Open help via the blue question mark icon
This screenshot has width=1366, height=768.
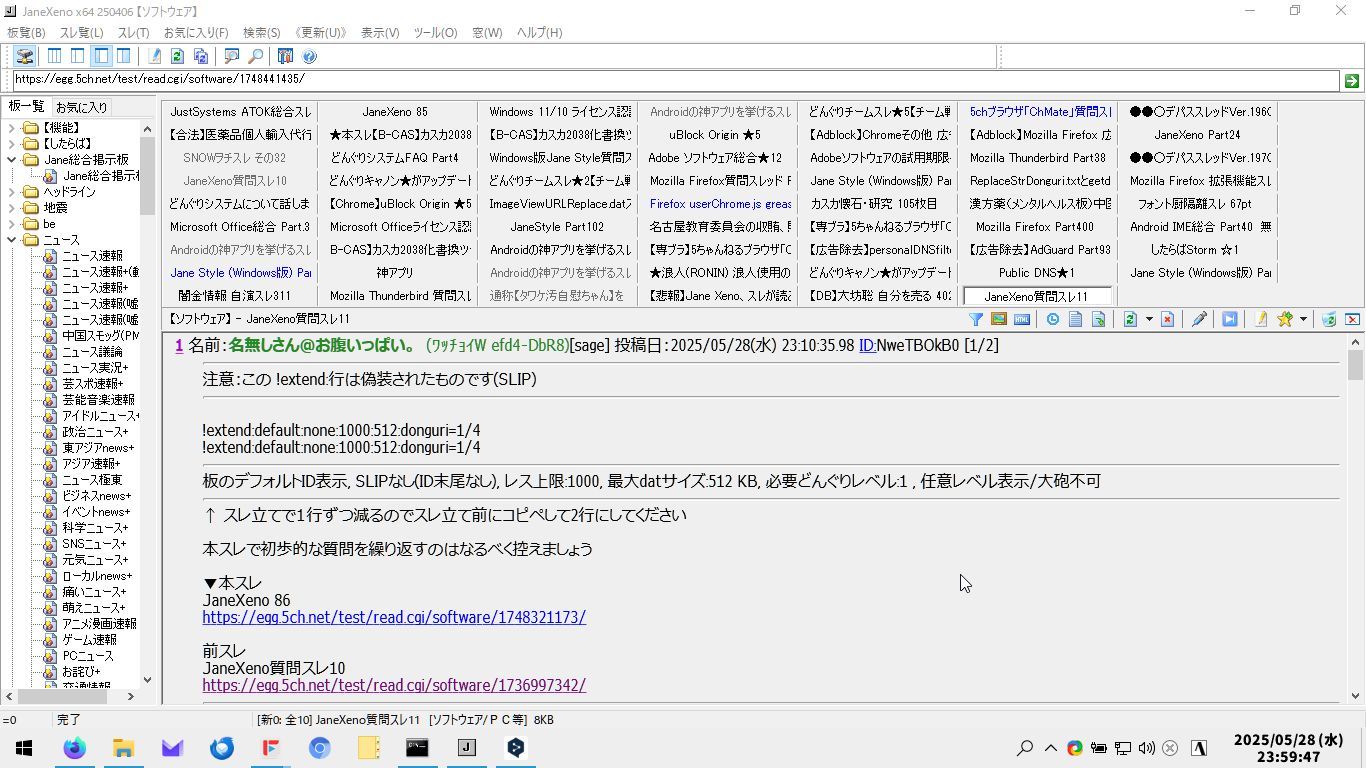point(309,57)
